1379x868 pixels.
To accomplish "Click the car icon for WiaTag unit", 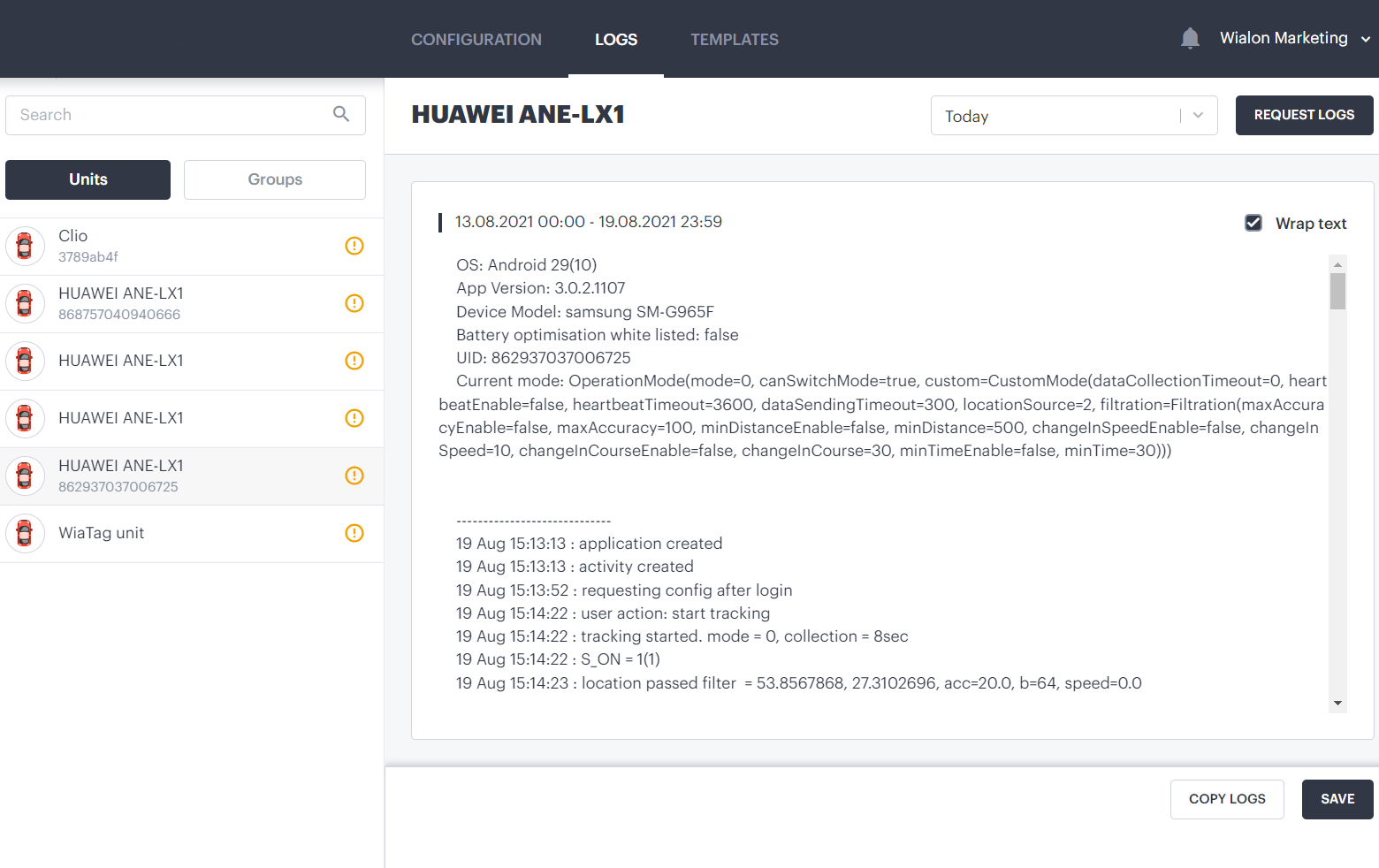I will click(25, 533).
